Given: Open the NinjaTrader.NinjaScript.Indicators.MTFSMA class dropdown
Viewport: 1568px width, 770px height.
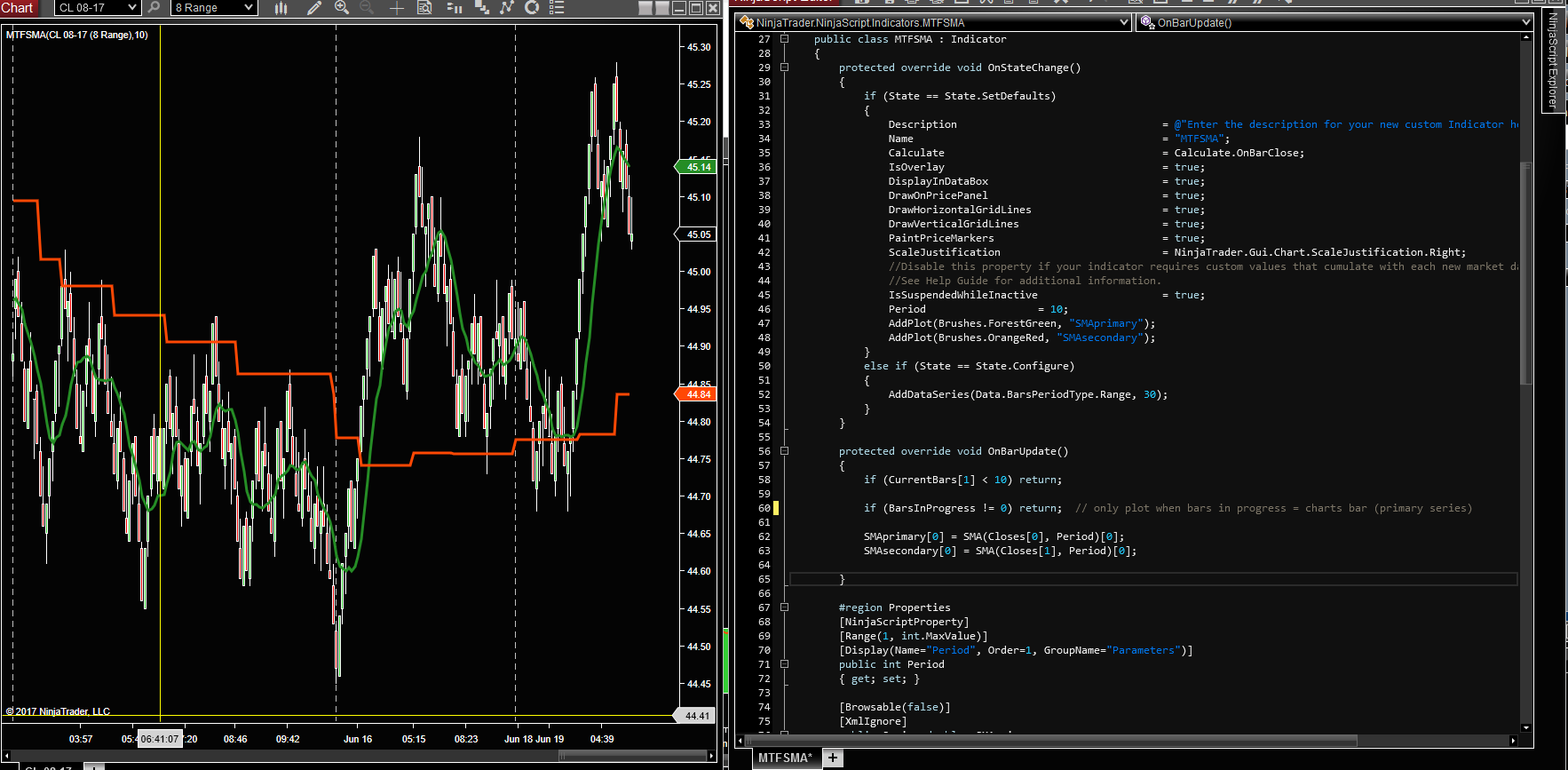Looking at the screenshot, I should coord(933,22).
